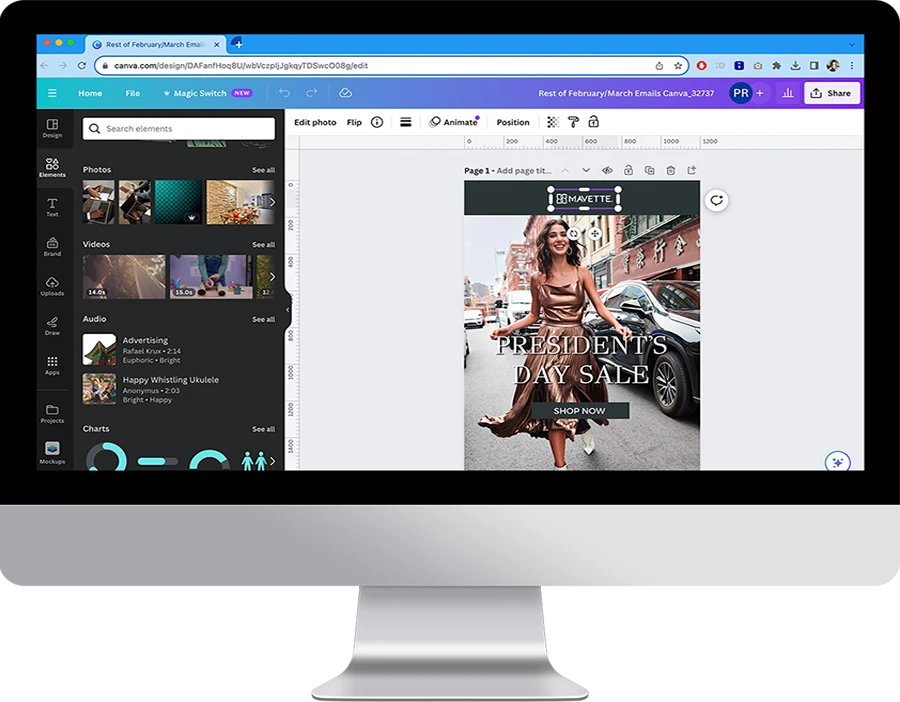900x702 pixels.
Task: Open the Design panel in sidebar
Action: point(52,127)
